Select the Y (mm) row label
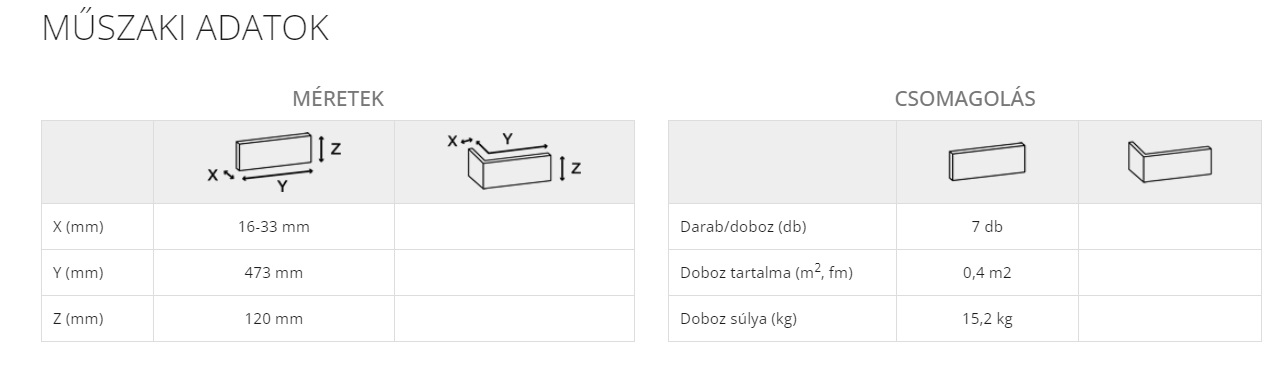The width and height of the screenshot is (1272, 376). [x=78, y=273]
